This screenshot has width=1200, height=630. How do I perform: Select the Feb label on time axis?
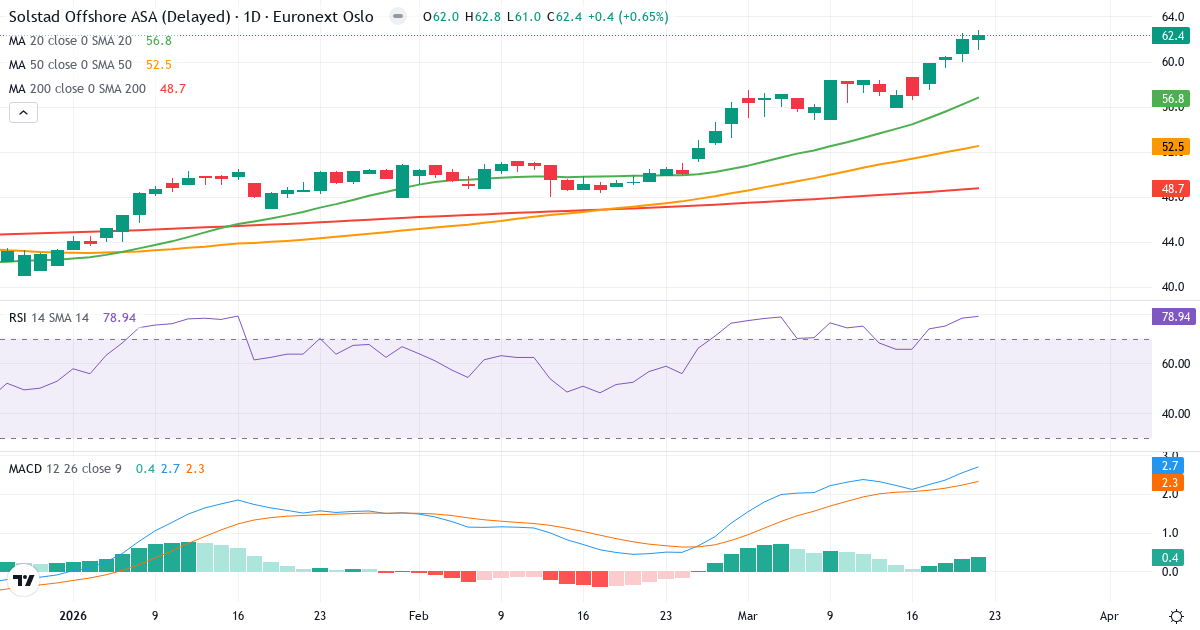(418, 616)
